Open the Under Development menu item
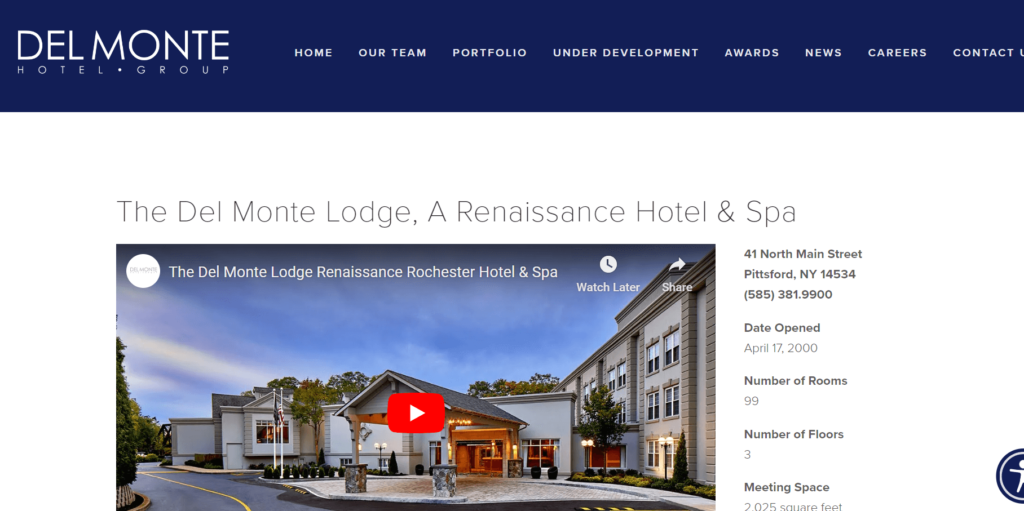 [x=626, y=53]
